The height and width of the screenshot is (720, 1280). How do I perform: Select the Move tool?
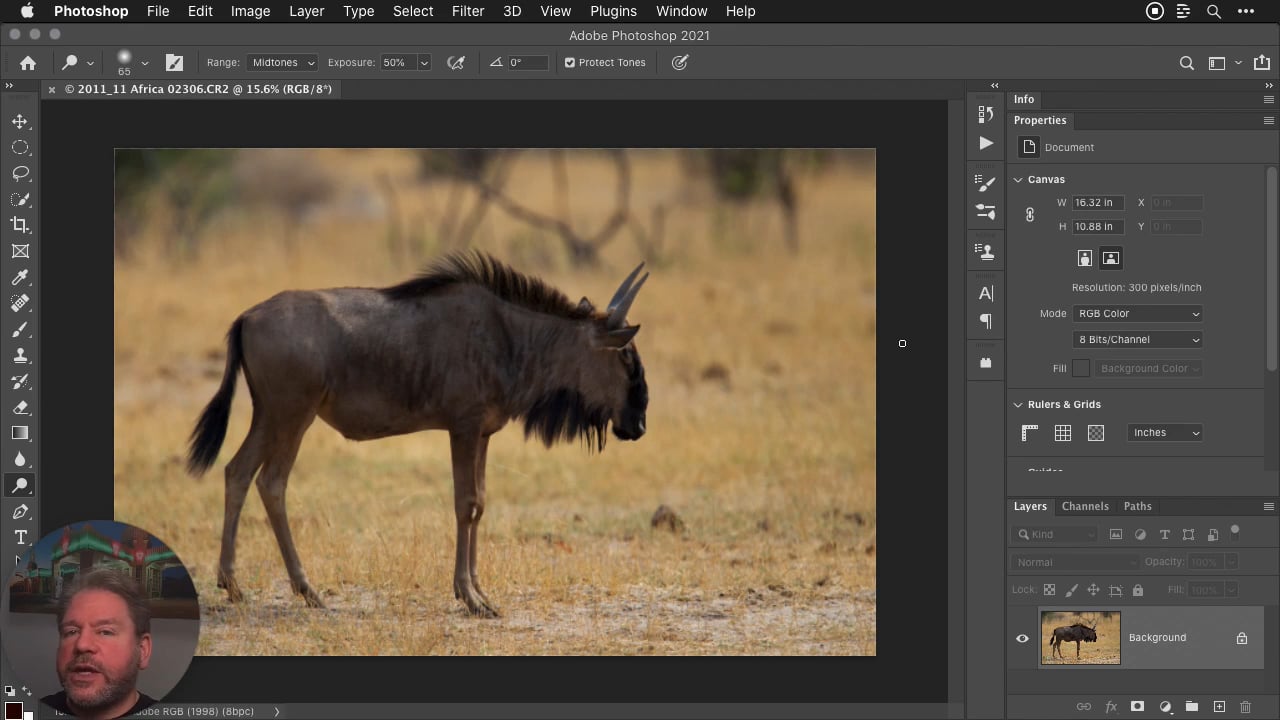[x=20, y=121]
